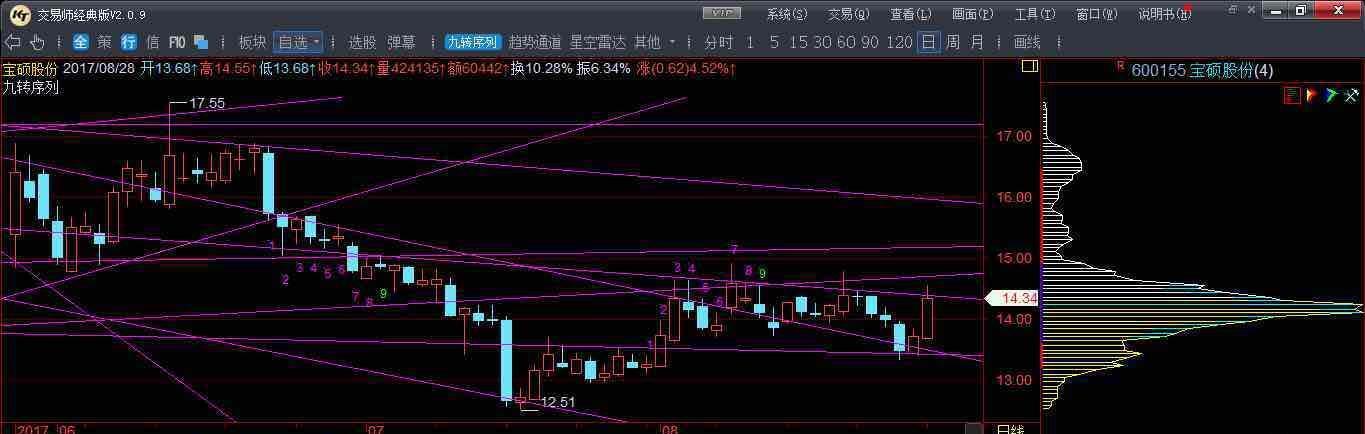1365x434 pixels.
Task: Click the 13.00 price axis label
Action: pos(1015,380)
